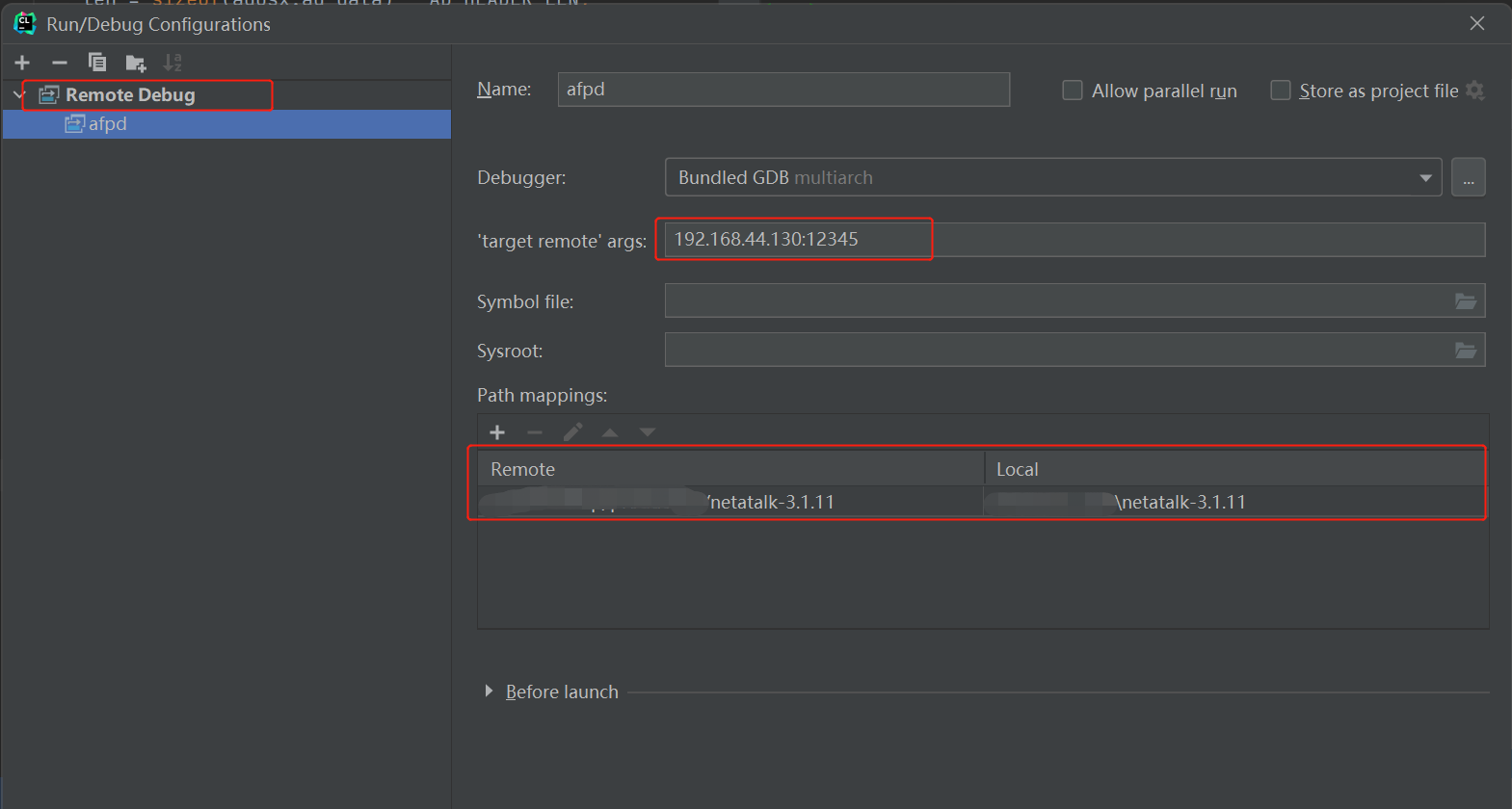This screenshot has width=1512, height=809.
Task: Move path mapping up
Action: tap(610, 432)
